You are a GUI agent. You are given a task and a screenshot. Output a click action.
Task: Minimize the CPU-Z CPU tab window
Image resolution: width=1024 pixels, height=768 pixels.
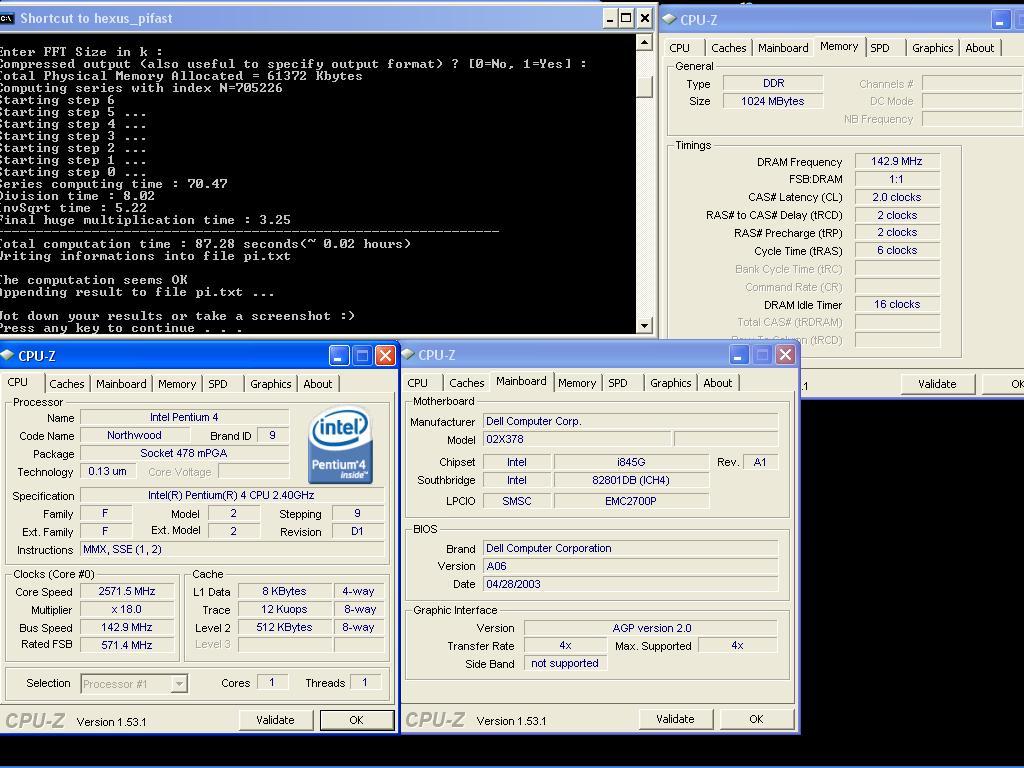[x=338, y=355]
